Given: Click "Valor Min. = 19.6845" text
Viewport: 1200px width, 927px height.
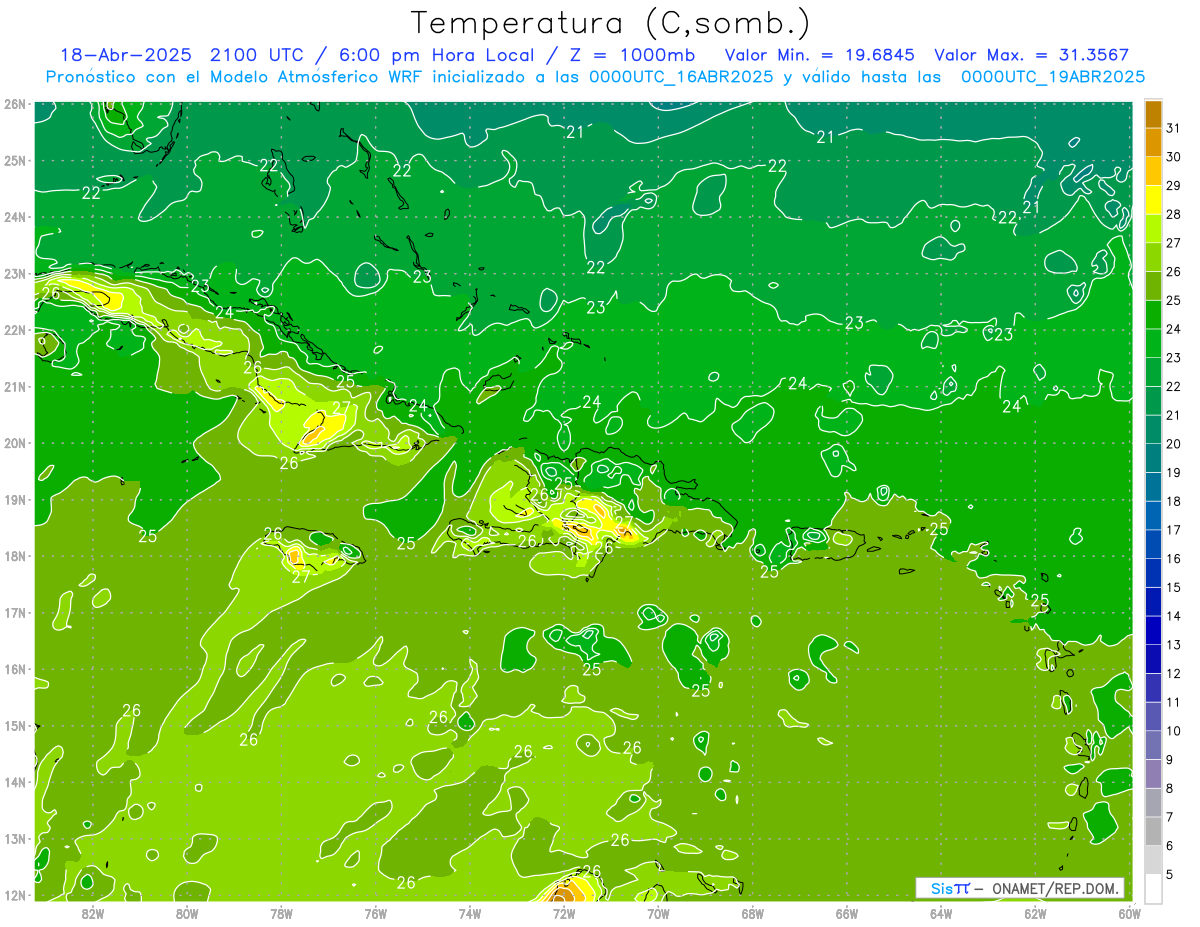Looking at the screenshot, I should (x=820, y=55).
